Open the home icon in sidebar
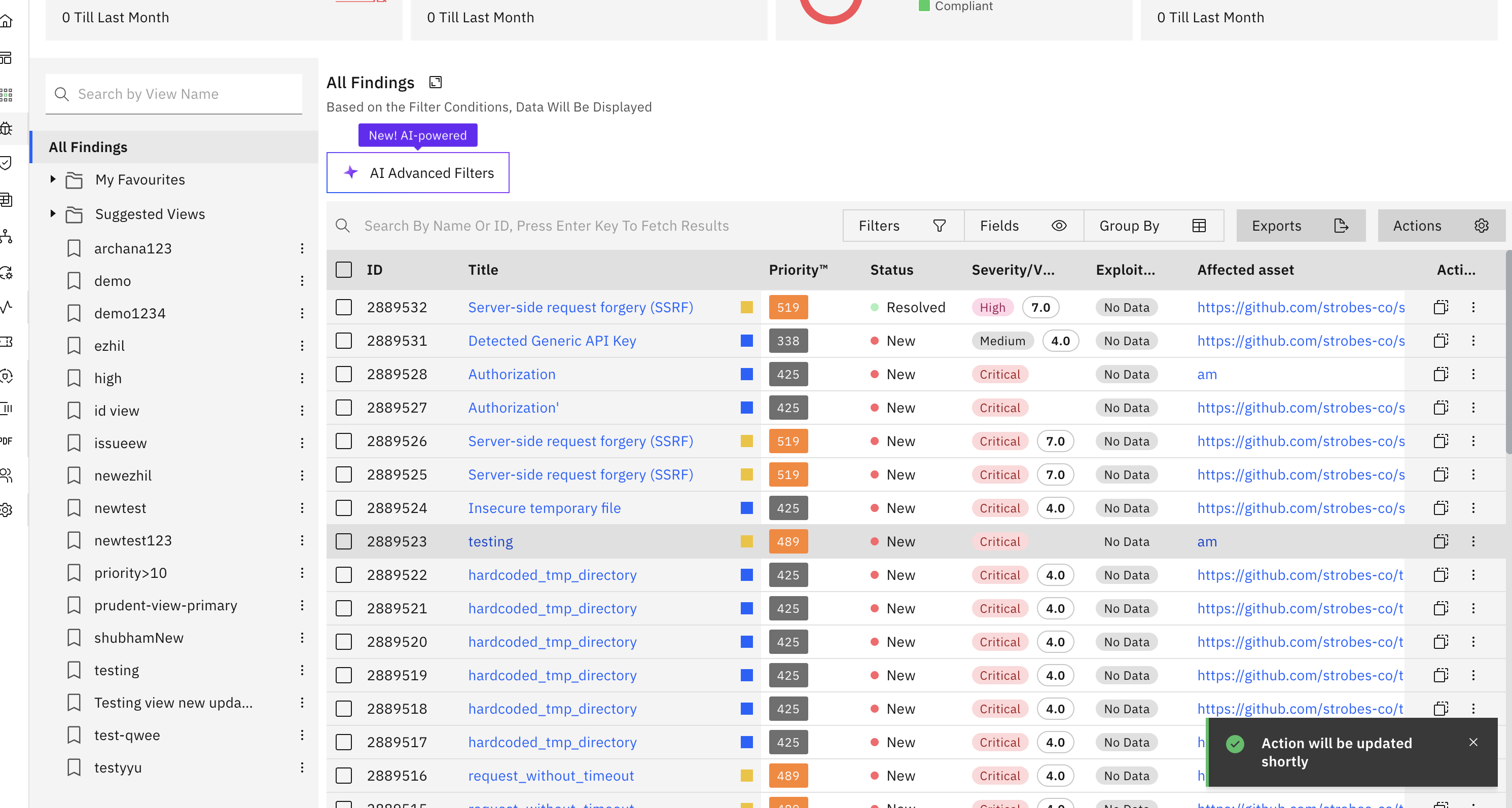1512x808 pixels. [7, 22]
